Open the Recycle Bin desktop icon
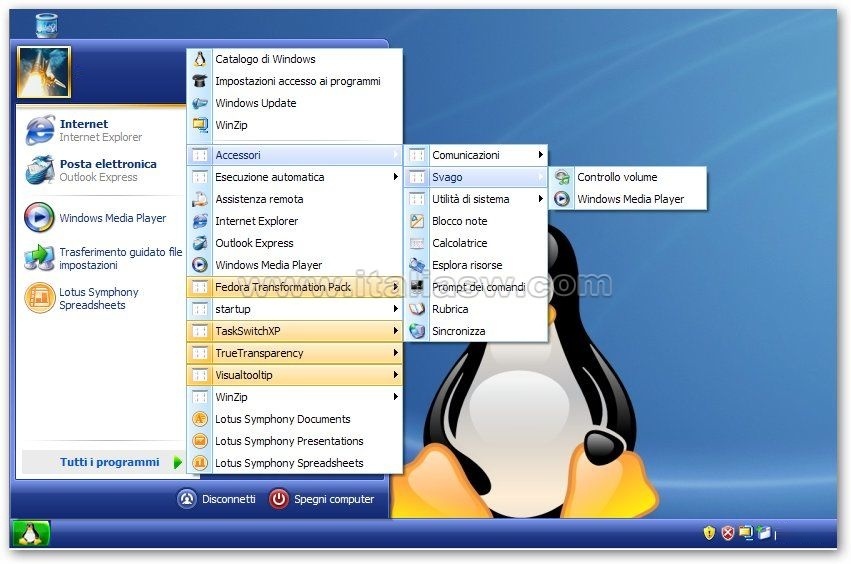 (x=46, y=25)
